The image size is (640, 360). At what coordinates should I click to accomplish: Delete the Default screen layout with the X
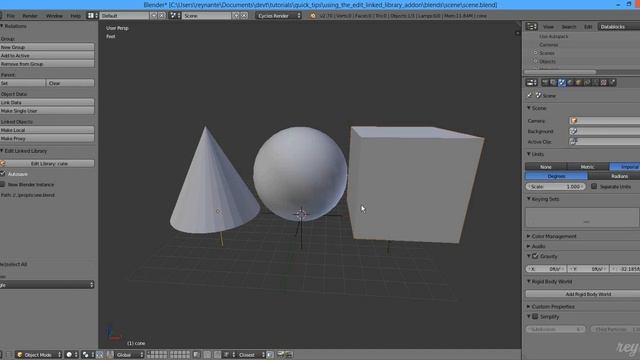point(162,16)
